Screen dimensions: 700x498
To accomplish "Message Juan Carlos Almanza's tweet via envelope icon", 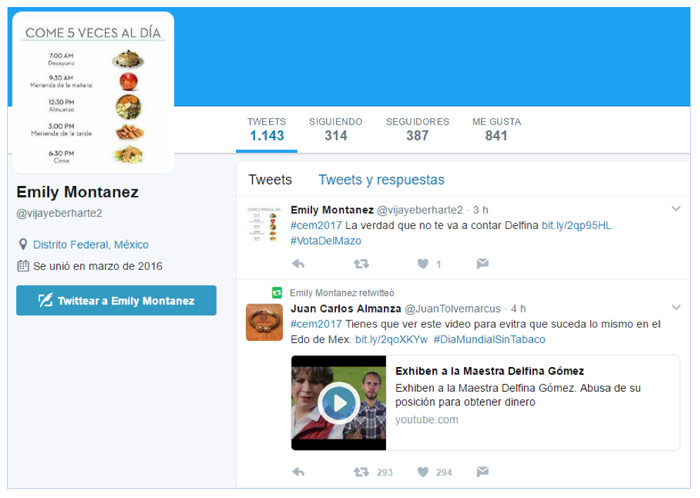I will tap(483, 472).
